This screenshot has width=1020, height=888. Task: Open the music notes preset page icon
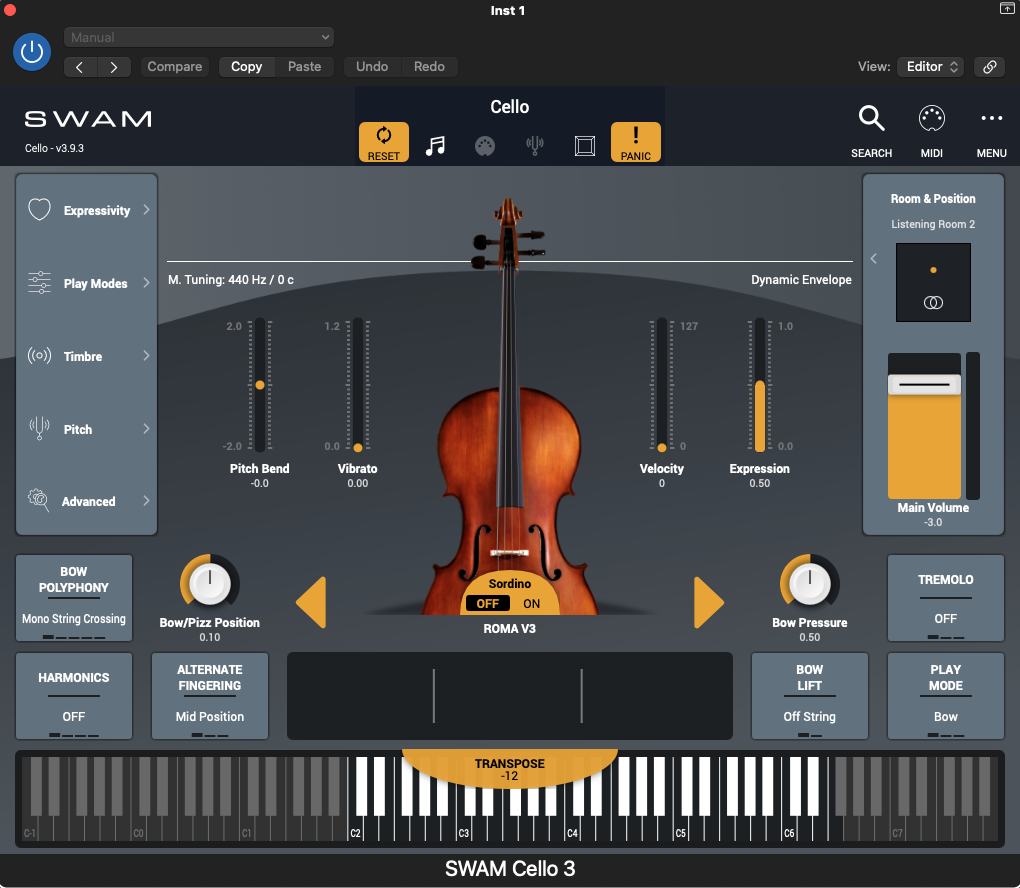435,145
